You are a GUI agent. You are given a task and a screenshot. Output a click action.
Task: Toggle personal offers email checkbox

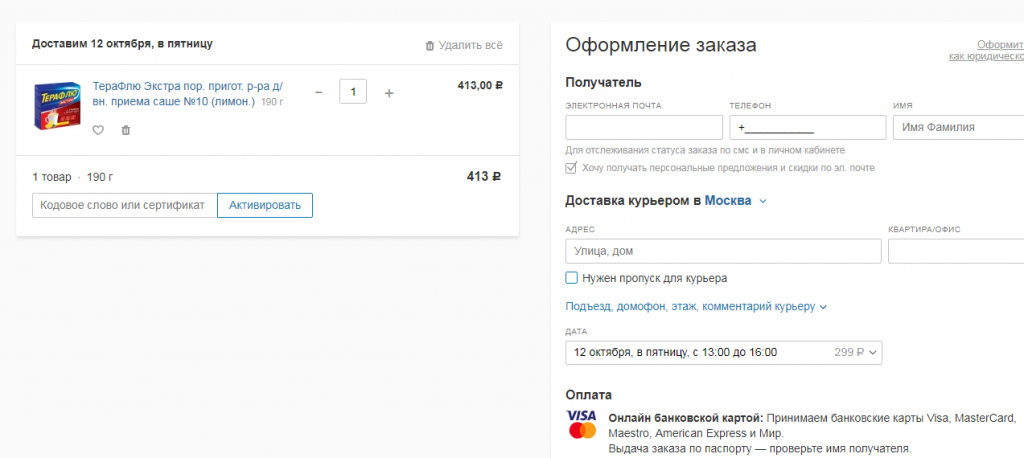coord(572,168)
